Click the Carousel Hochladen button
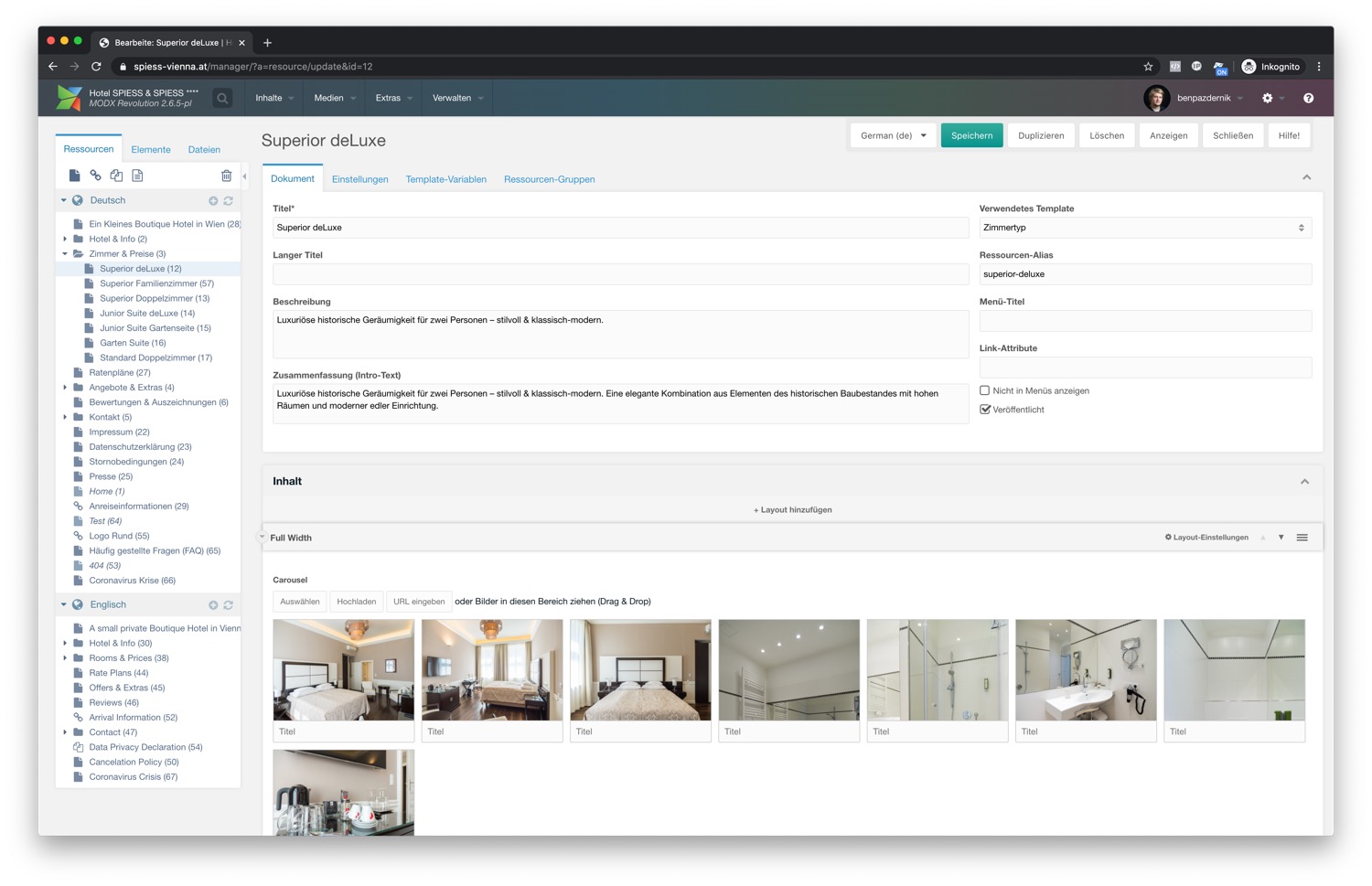The image size is (1372, 886). pos(357,602)
